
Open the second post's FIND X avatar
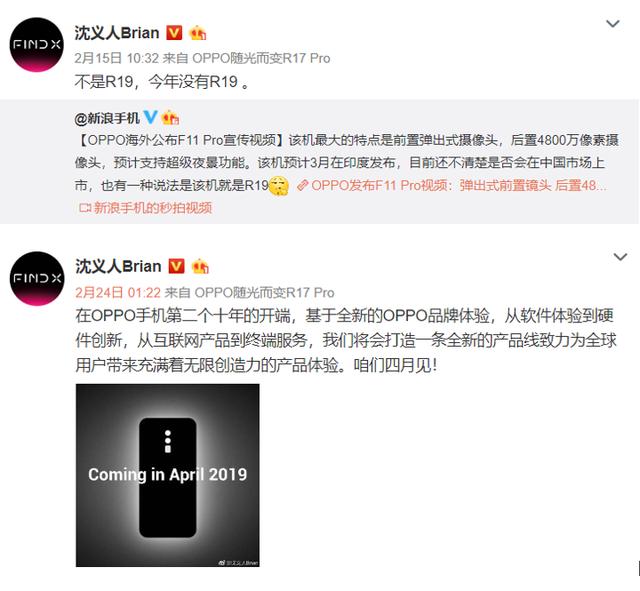[x=37, y=278]
